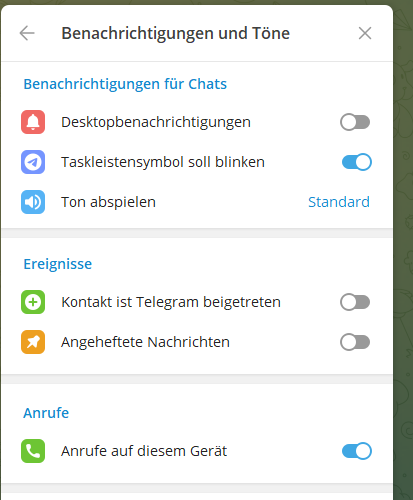Turn off Anrufe auf diesem Gerät switch
The image size is (413, 500).
[357, 451]
